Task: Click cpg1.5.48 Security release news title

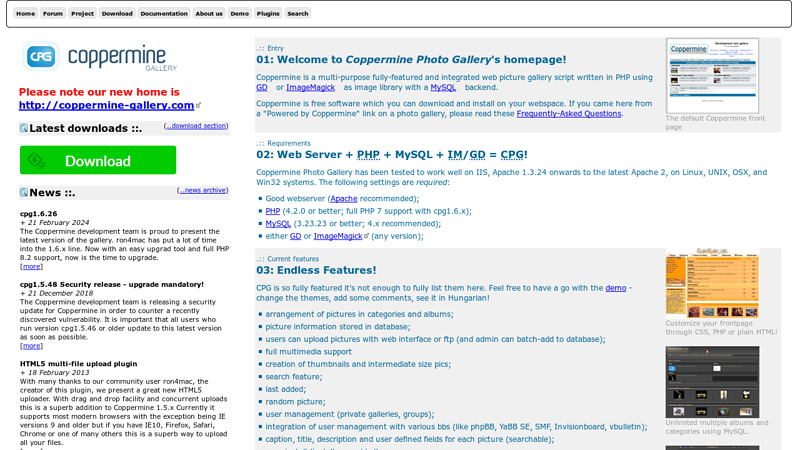Action: (x=112, y=284)
